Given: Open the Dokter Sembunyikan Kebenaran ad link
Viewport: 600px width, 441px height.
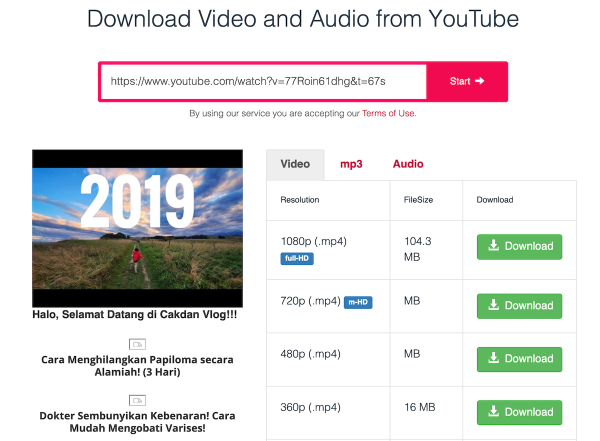Looking at the screenshot, I should click(137, 422).
